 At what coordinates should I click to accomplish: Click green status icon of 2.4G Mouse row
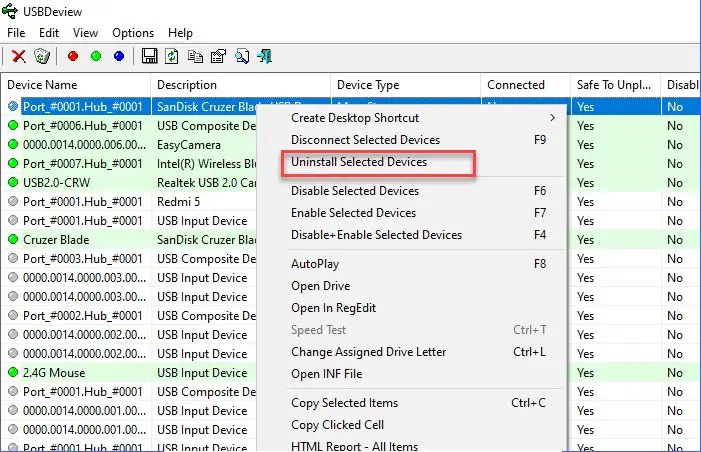pos(13,372)
